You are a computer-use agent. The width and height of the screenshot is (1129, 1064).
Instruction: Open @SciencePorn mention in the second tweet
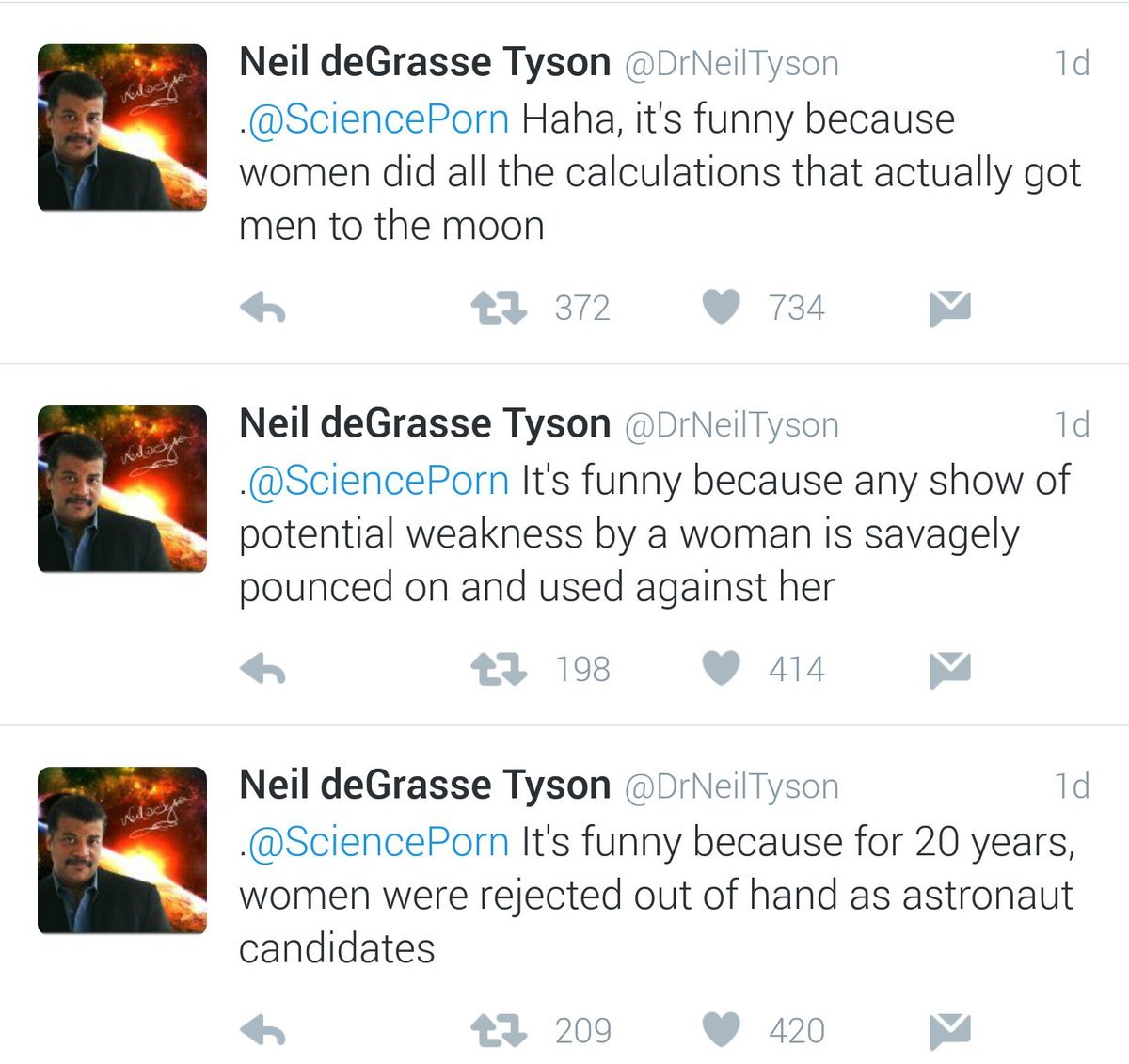tap(376, 481)
